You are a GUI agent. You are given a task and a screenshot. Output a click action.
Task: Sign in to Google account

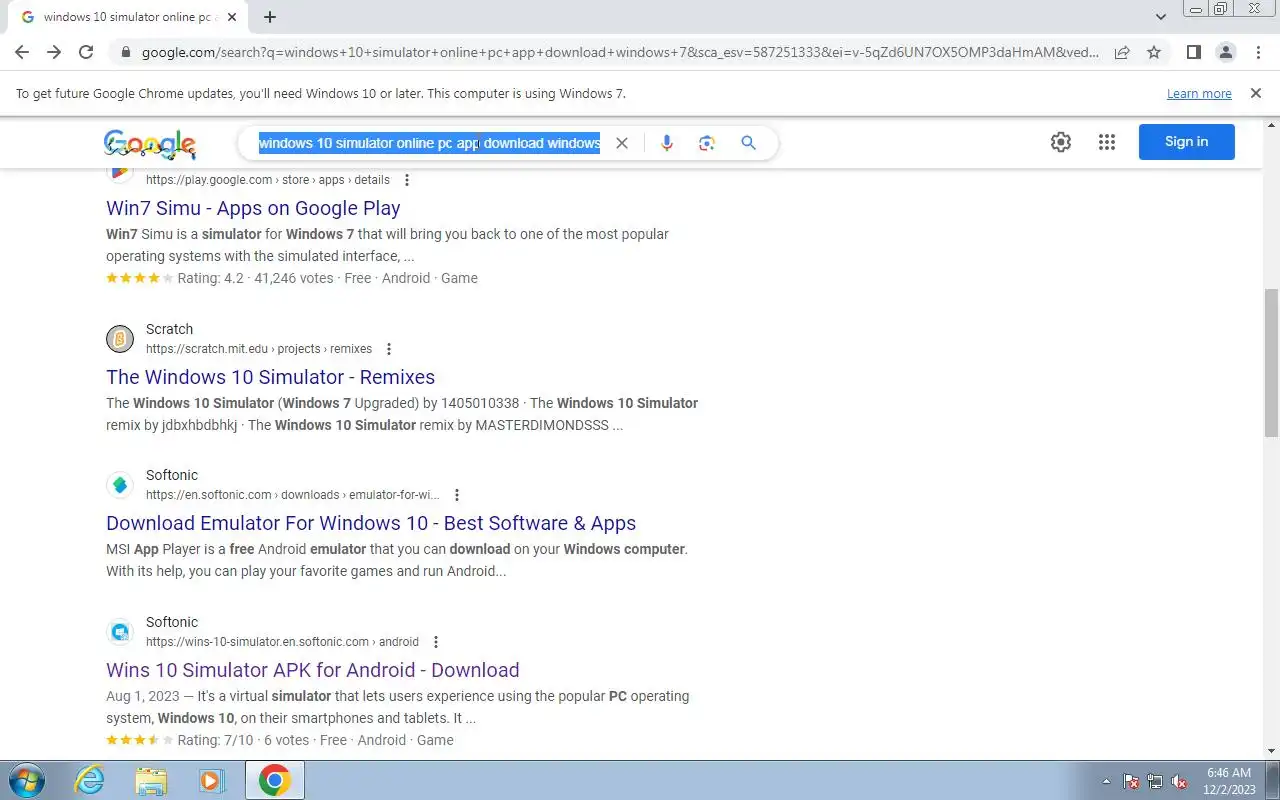pyautogui.click(x=1187, y=142)
